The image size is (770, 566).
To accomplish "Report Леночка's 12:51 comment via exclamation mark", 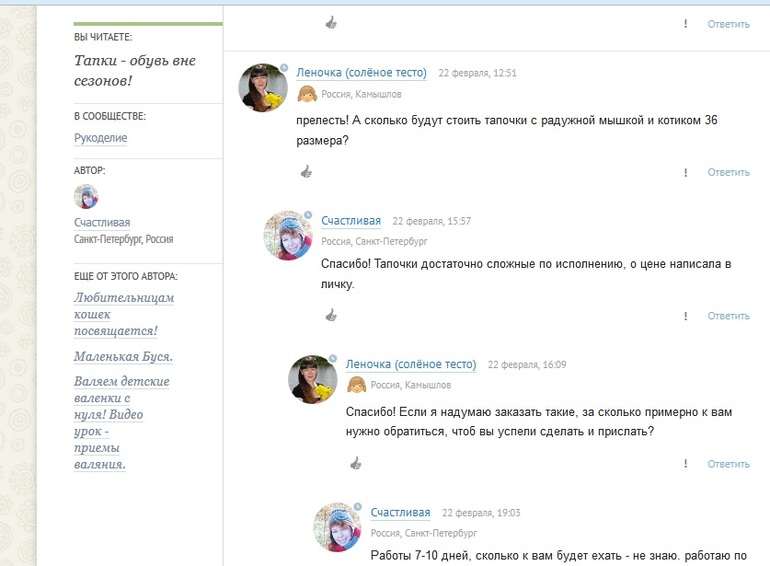I will coord(686,172).
